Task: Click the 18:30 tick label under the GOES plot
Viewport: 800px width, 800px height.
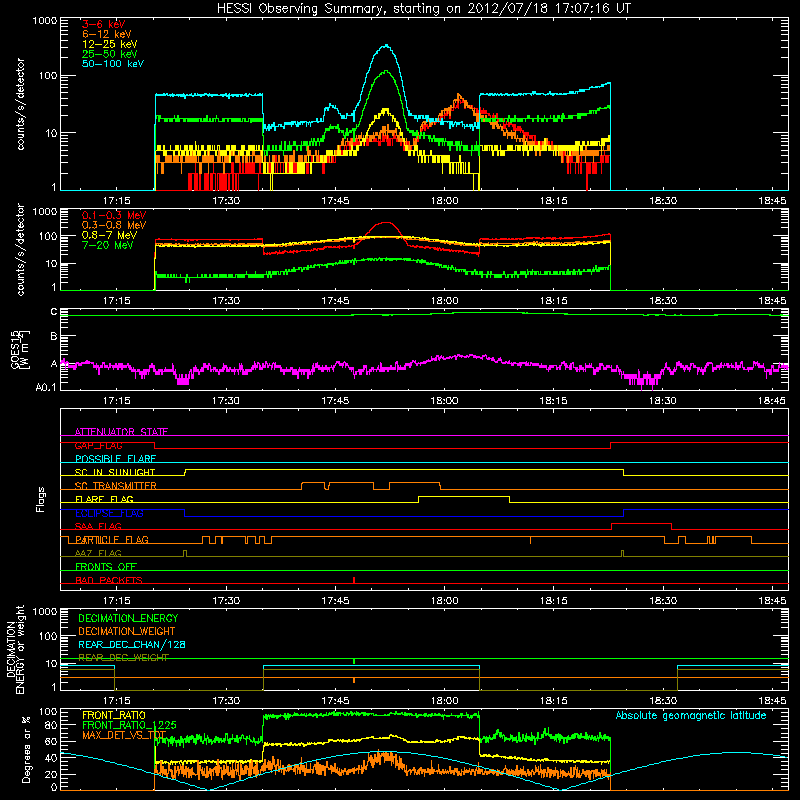Action: click(663, 401)
